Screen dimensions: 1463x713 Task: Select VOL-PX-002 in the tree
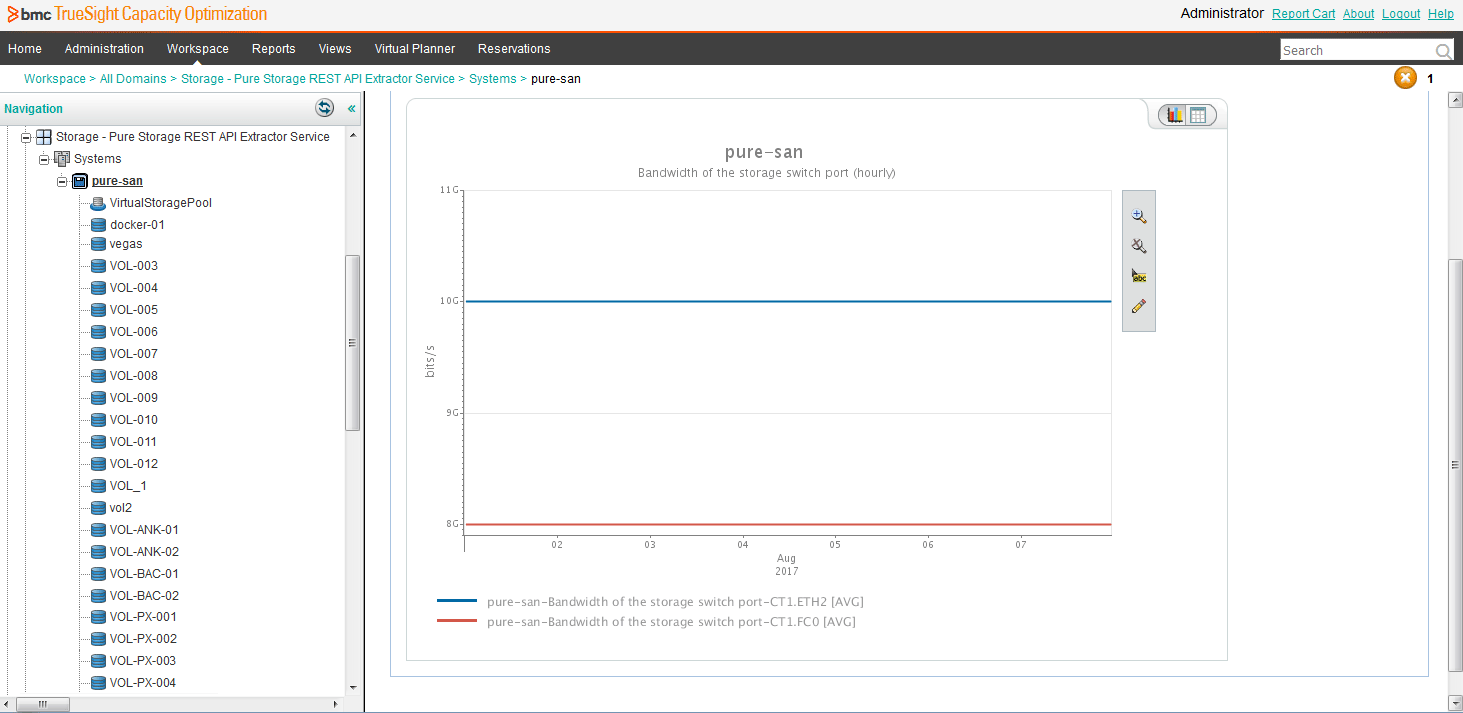pos(143,639)
